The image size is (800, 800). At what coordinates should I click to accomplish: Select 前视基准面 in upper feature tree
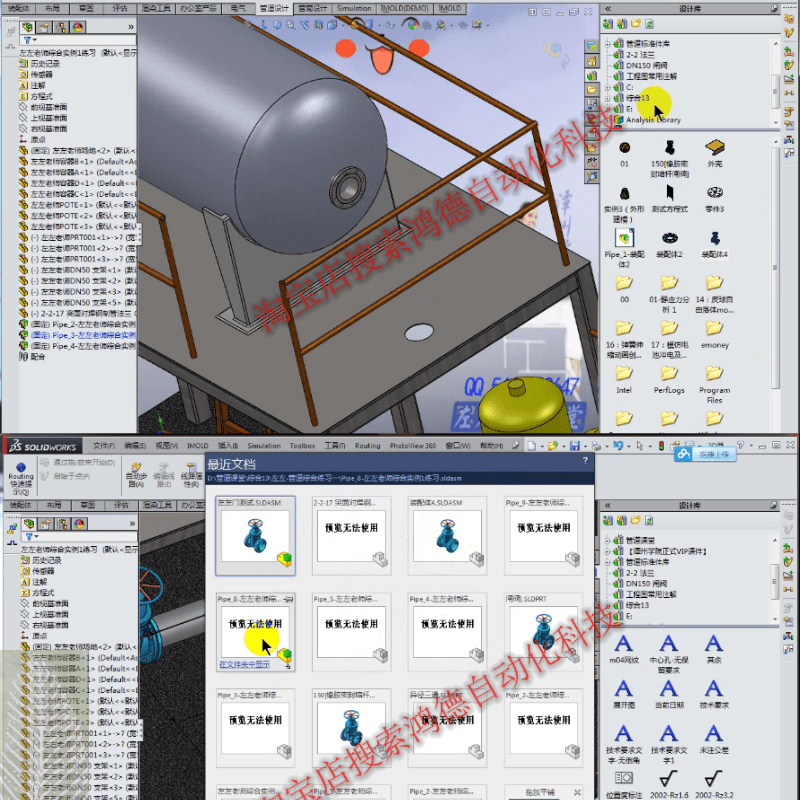click(x=43, y=107)
